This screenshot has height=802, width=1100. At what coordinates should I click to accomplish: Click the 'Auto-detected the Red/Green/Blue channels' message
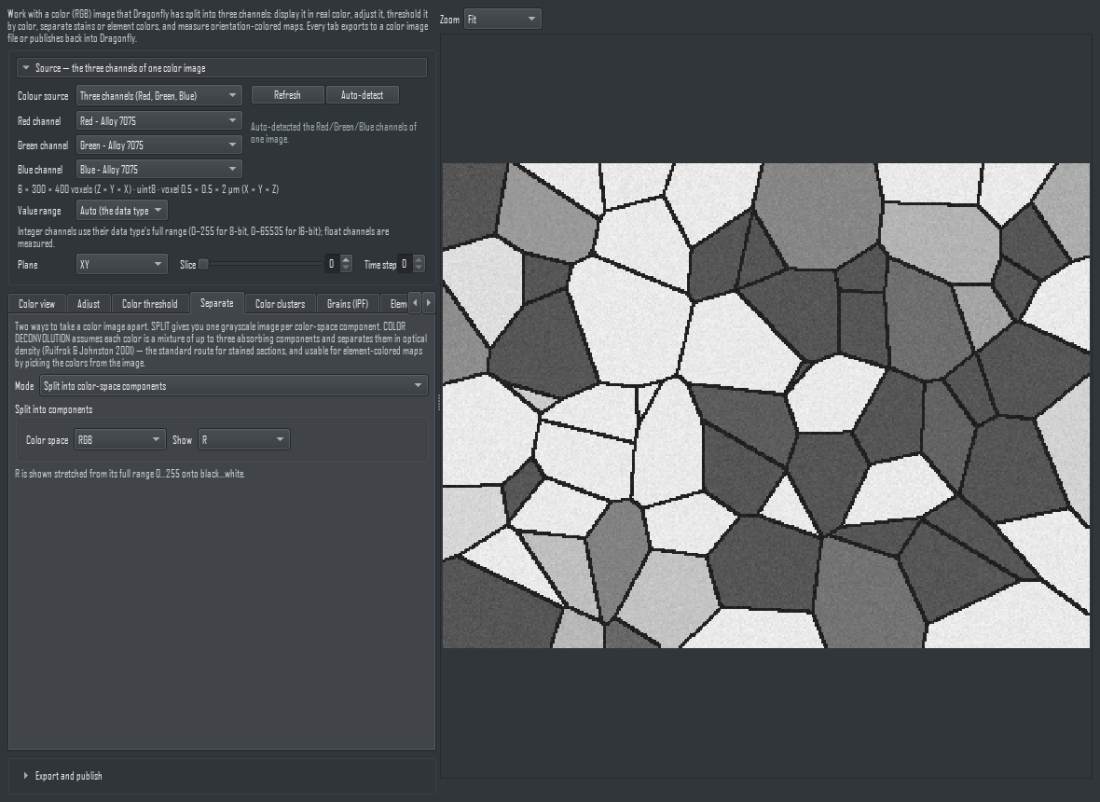click(x=333, y=133)
